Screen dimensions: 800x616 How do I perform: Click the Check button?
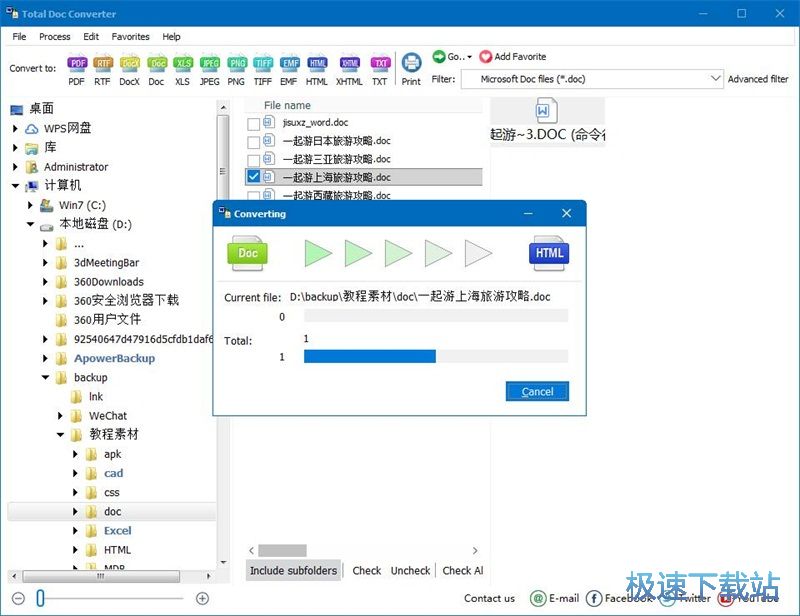click(367, 571)
